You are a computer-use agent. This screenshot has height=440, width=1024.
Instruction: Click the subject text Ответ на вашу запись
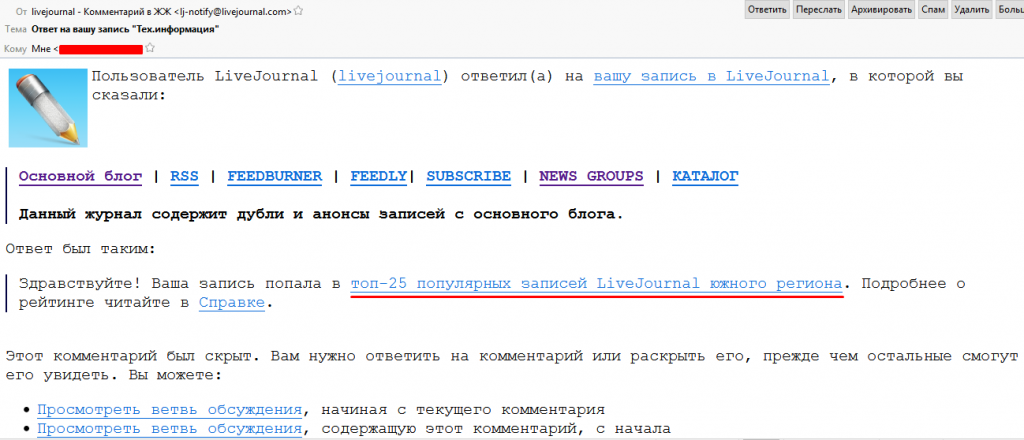point(125,29)
